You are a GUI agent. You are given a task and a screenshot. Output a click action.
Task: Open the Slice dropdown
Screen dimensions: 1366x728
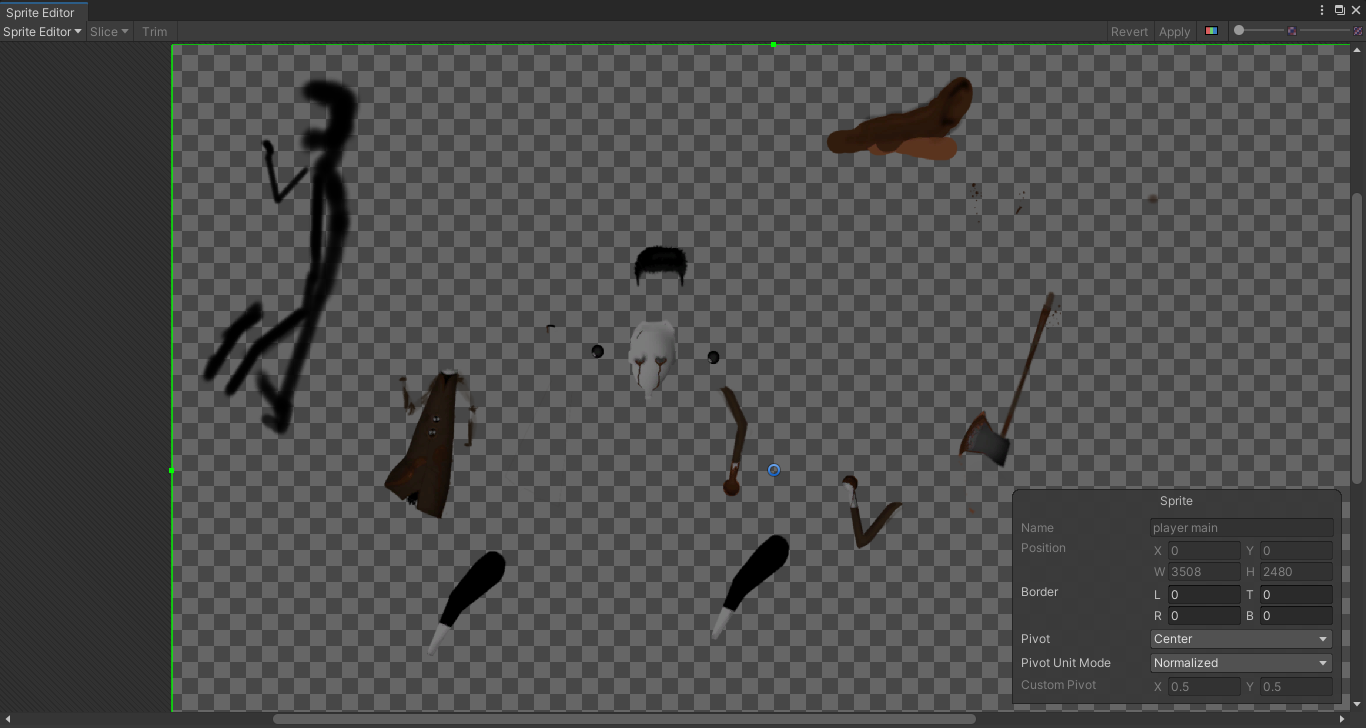(x=108, y=31)
